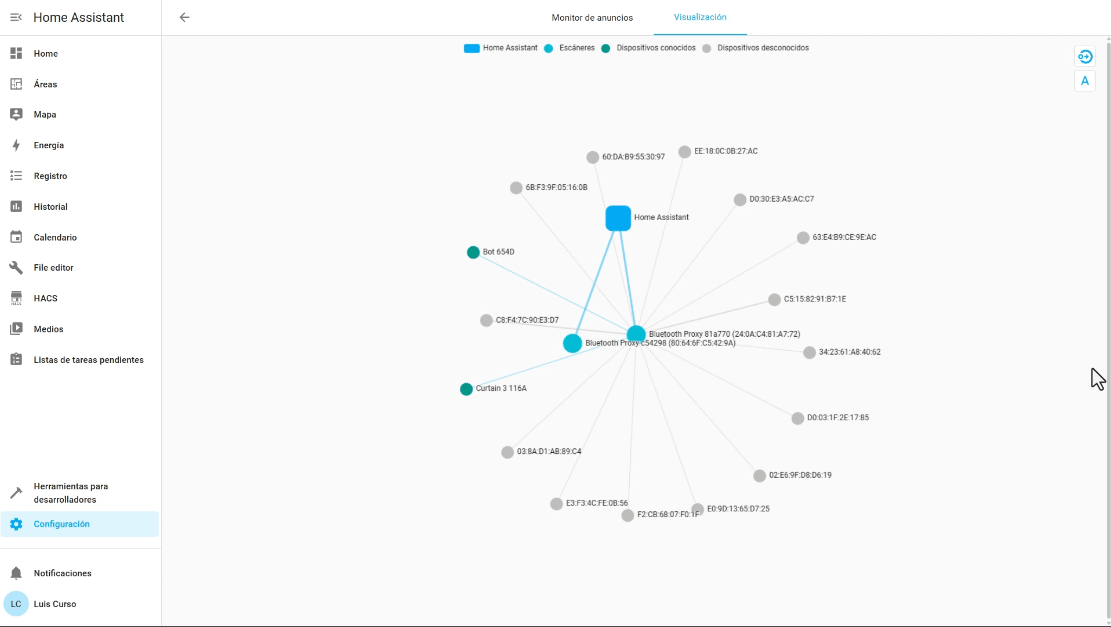Open Registro list icon

point(16,176)
